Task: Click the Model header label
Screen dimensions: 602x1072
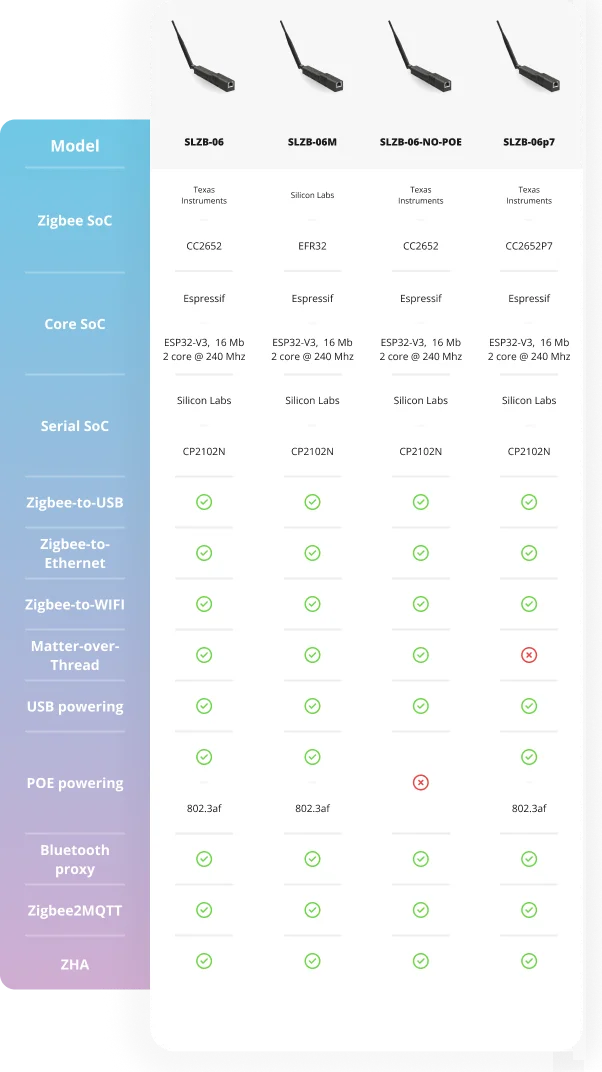Action: 75,146
